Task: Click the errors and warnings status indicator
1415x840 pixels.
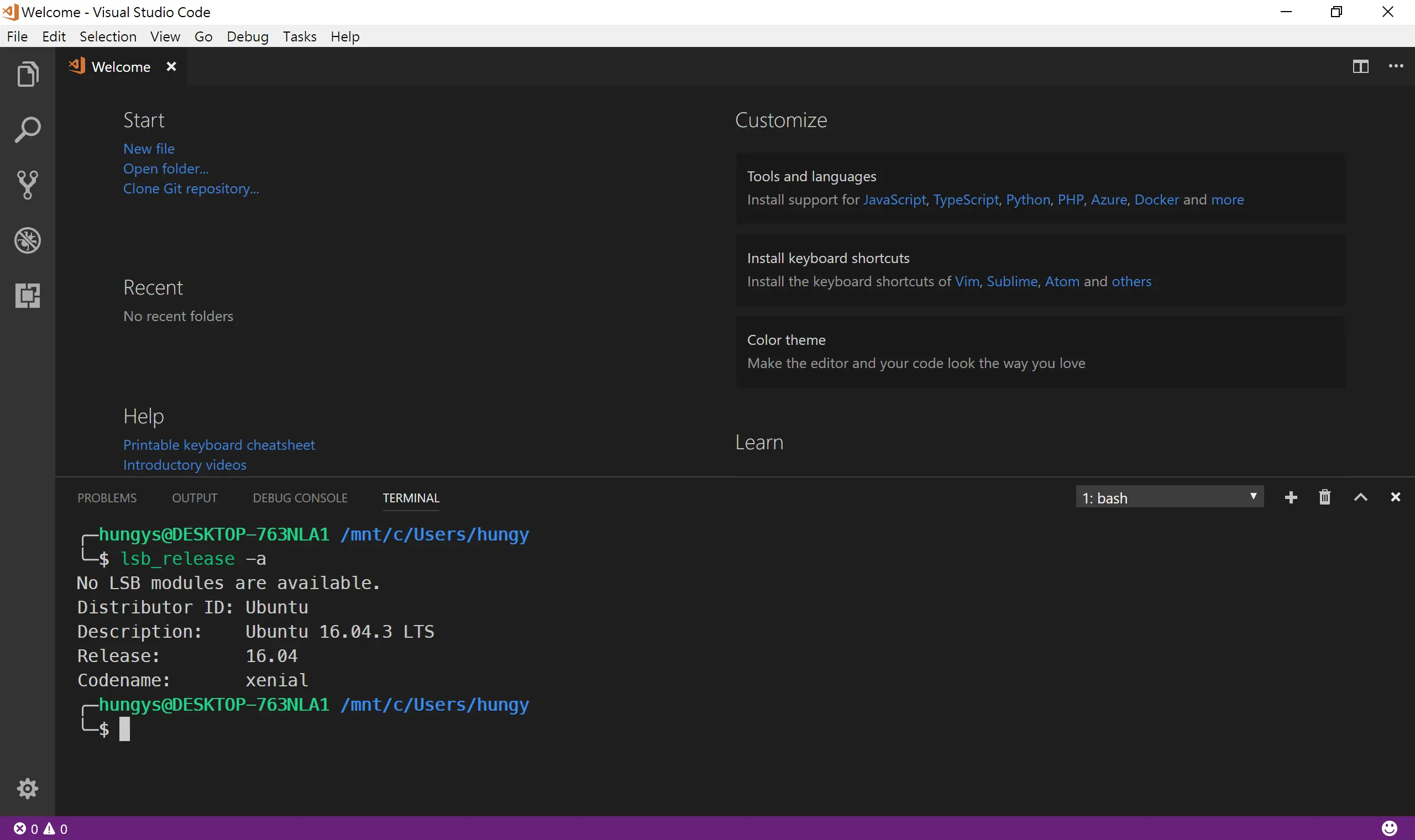Action: click(x=41, y=829)
